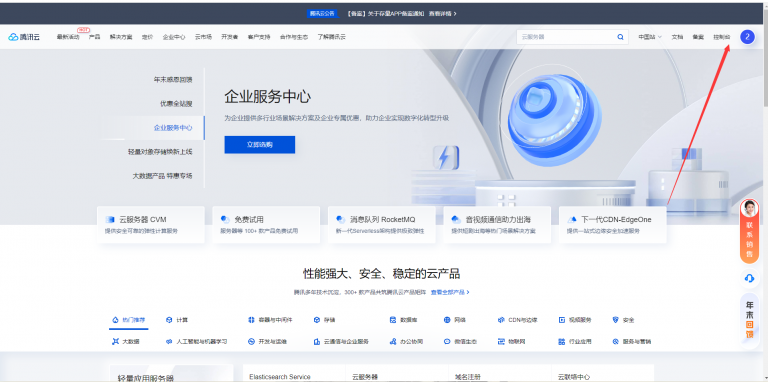This screenshot has height=382, width=768.
Task: Click the 联系销售 floating button
Action: [749, 231]
